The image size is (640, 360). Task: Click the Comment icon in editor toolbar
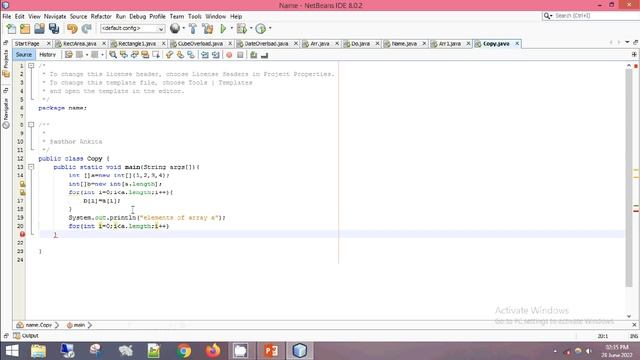pos(253,55)
